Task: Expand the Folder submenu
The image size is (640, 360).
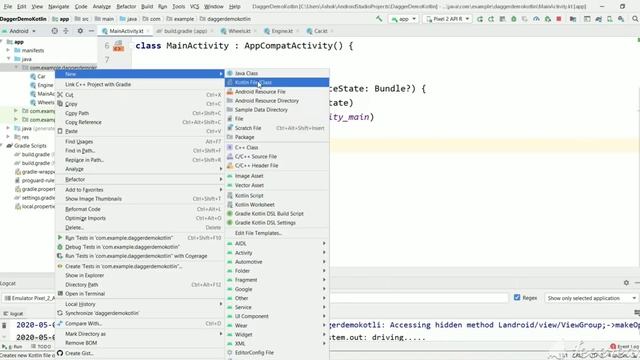Action: [277, 271]
